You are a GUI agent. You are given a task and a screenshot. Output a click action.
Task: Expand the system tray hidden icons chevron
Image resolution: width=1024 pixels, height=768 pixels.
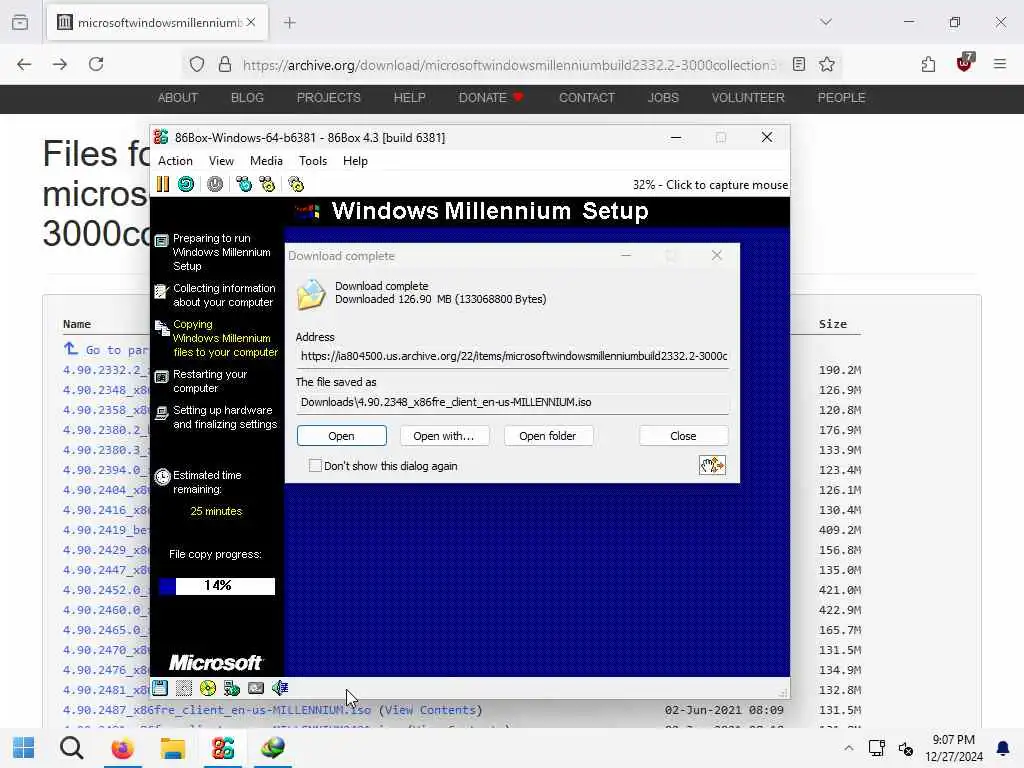(x=848, y=748)
